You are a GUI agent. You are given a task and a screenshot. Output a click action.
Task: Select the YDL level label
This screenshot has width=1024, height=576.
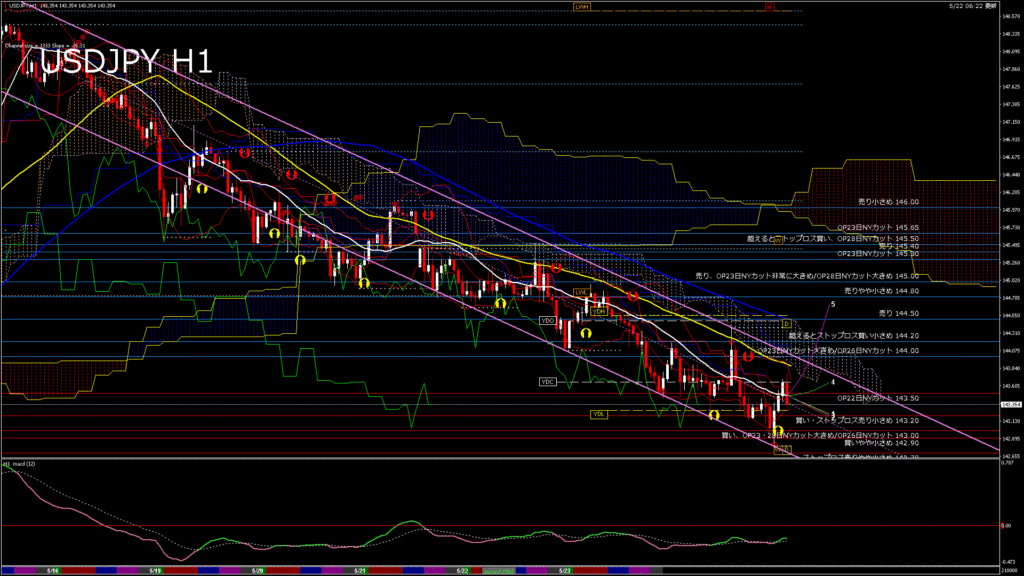tap(599, 414)
